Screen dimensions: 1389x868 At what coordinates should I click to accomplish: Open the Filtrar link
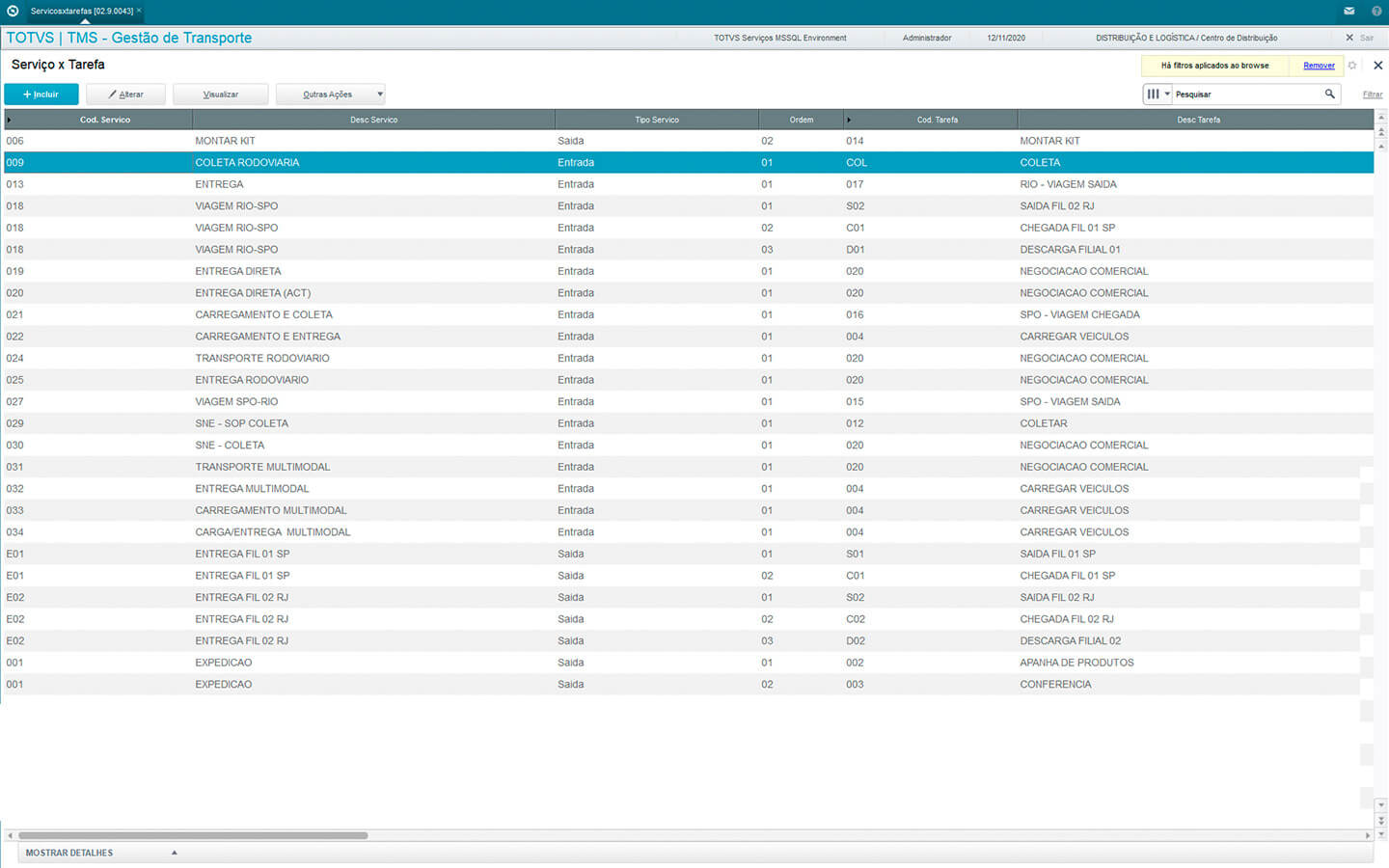(x=1372, y=95)
